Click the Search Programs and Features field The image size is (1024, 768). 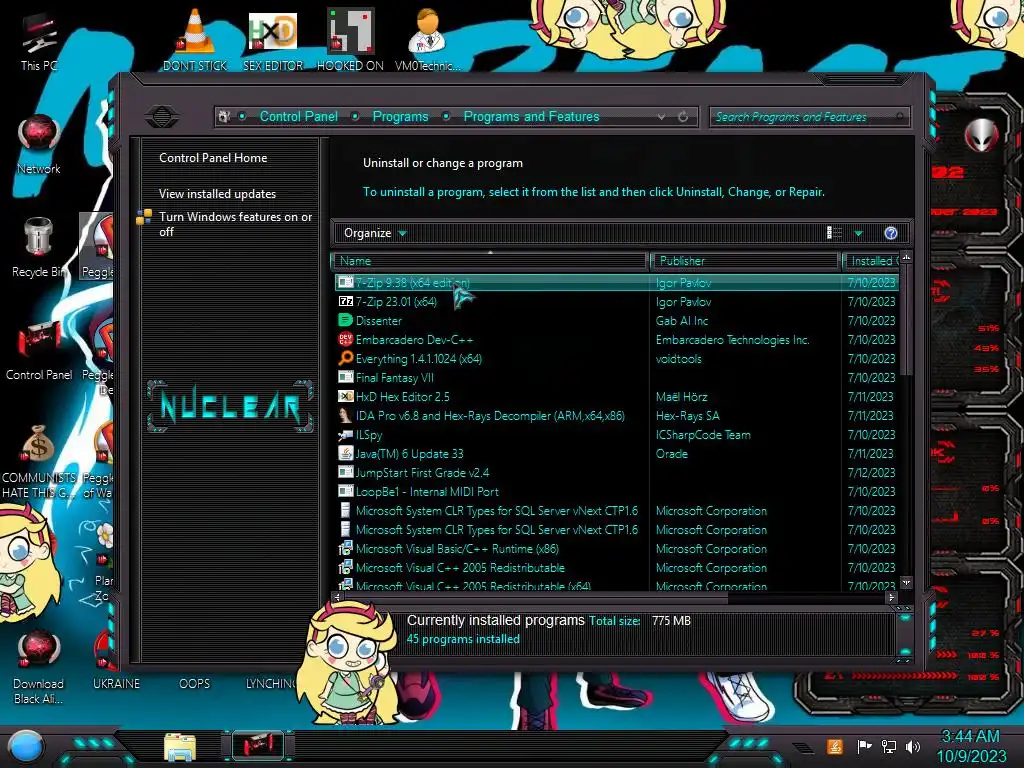coord(808,117)
